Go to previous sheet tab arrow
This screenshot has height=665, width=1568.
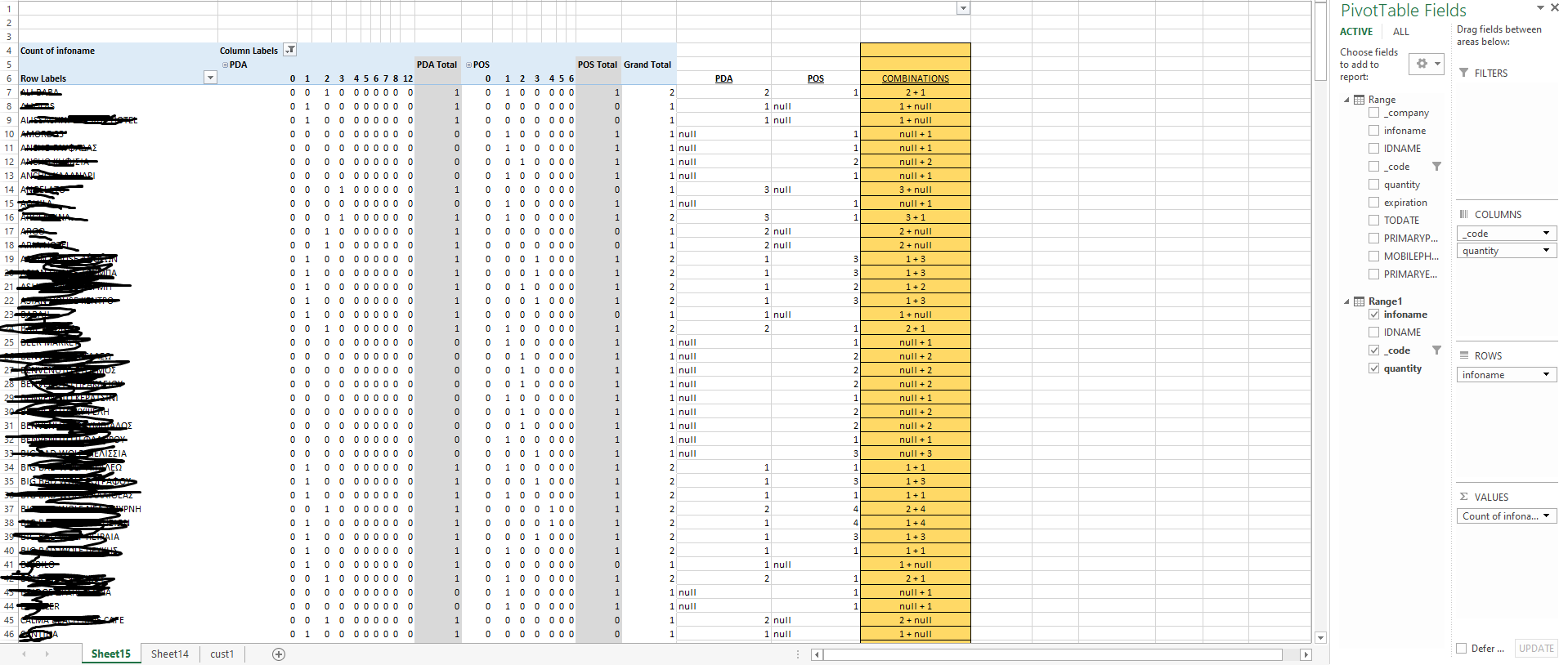click(x=24, y=654)
